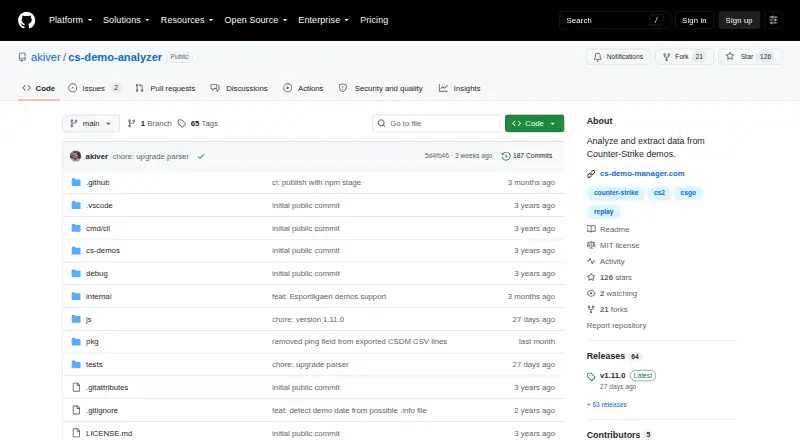
Task: Click the .gitattributes file icon
Action: pos(76,387)
